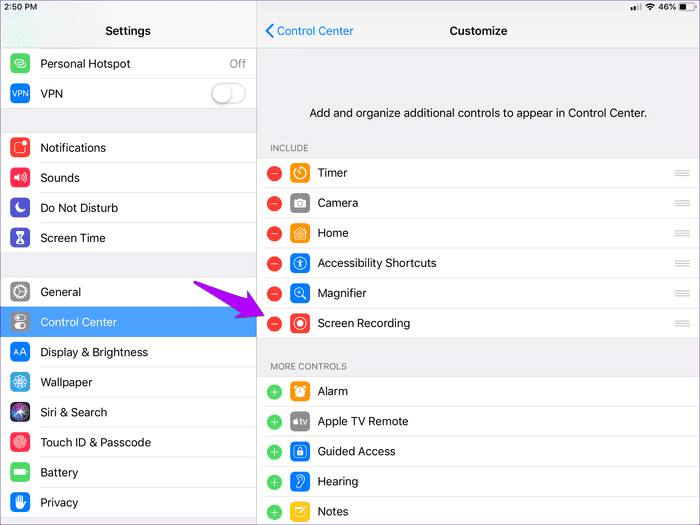The image size is (700, 525).
Task: Open the General settings section
Action: click(x=61, y=292)
